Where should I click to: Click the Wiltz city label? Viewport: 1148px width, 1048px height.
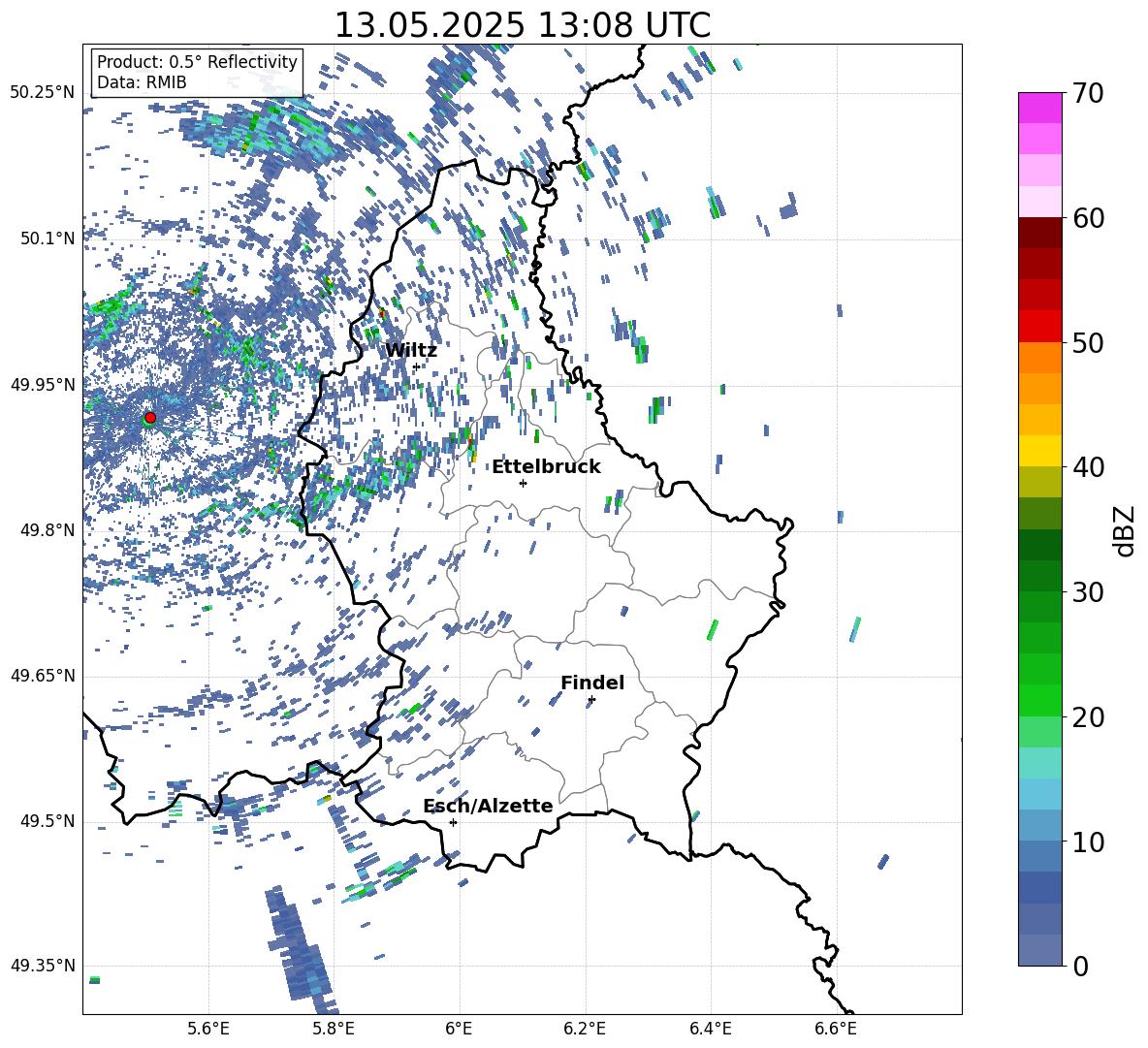[411, 351]
